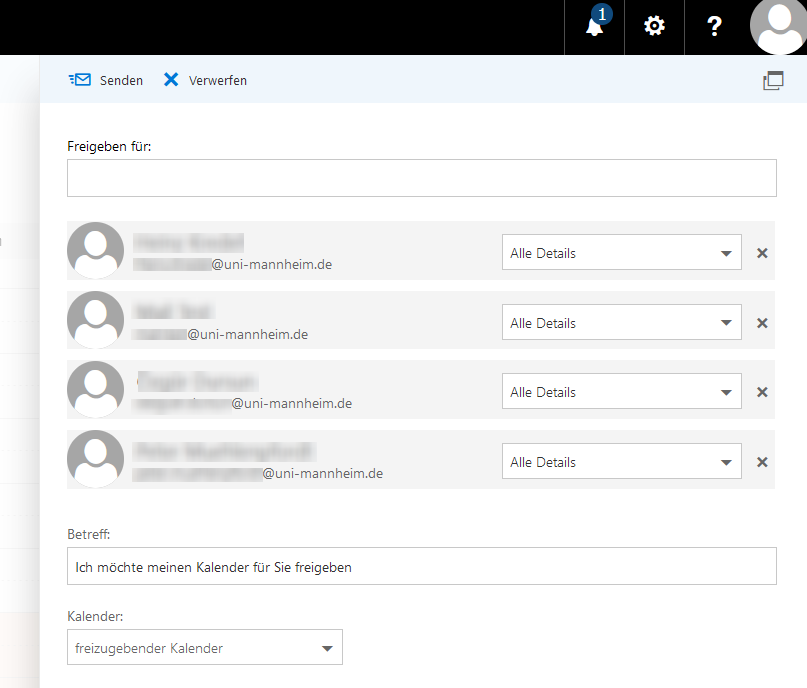Open the notifications bell icon
This screenshot has height=688, width=807.
point(594,26)
